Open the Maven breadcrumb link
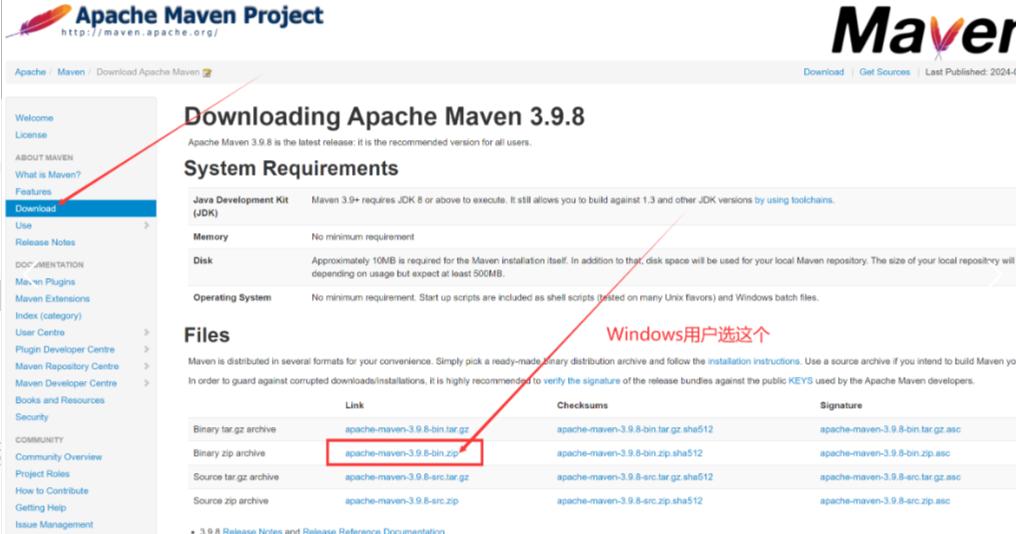The height and width of the screenshot is (534, 1016). (x=71, y=72)
